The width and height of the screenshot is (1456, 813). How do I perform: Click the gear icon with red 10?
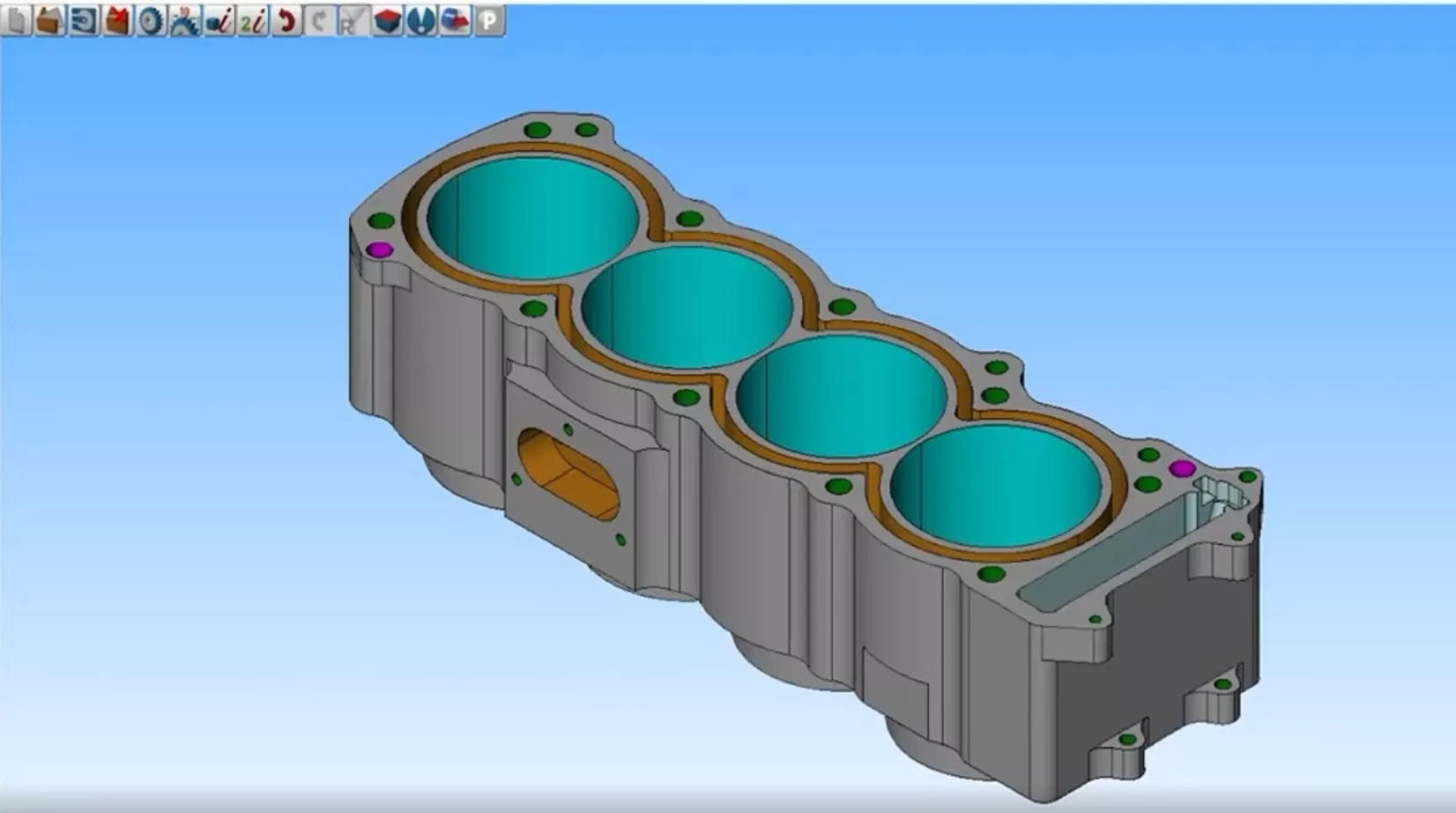pyautogui.click(x=185, y=20)
